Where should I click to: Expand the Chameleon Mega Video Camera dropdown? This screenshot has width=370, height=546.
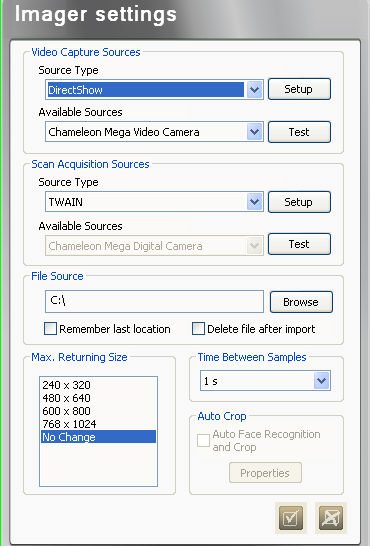tap(254, 132)
